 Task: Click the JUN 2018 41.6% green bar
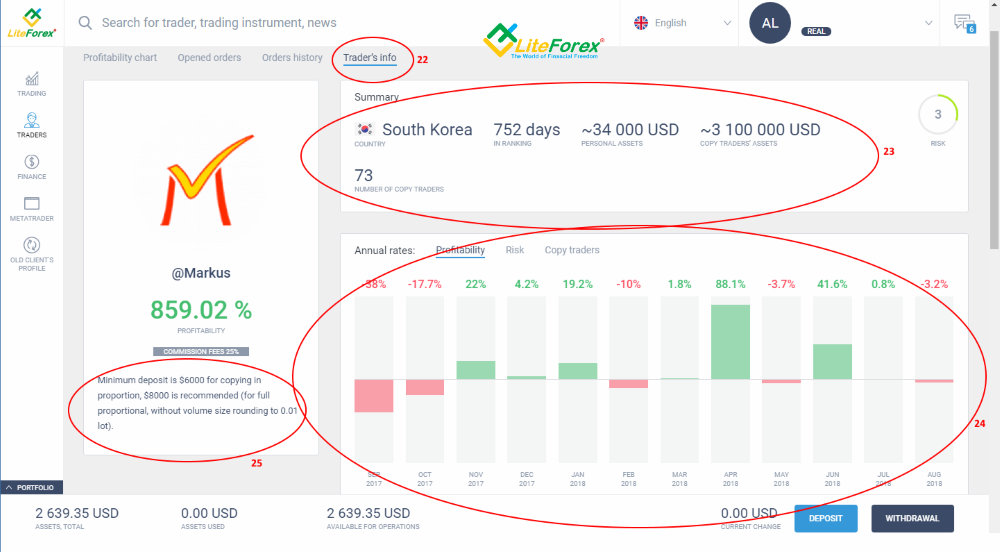(832, 362)
